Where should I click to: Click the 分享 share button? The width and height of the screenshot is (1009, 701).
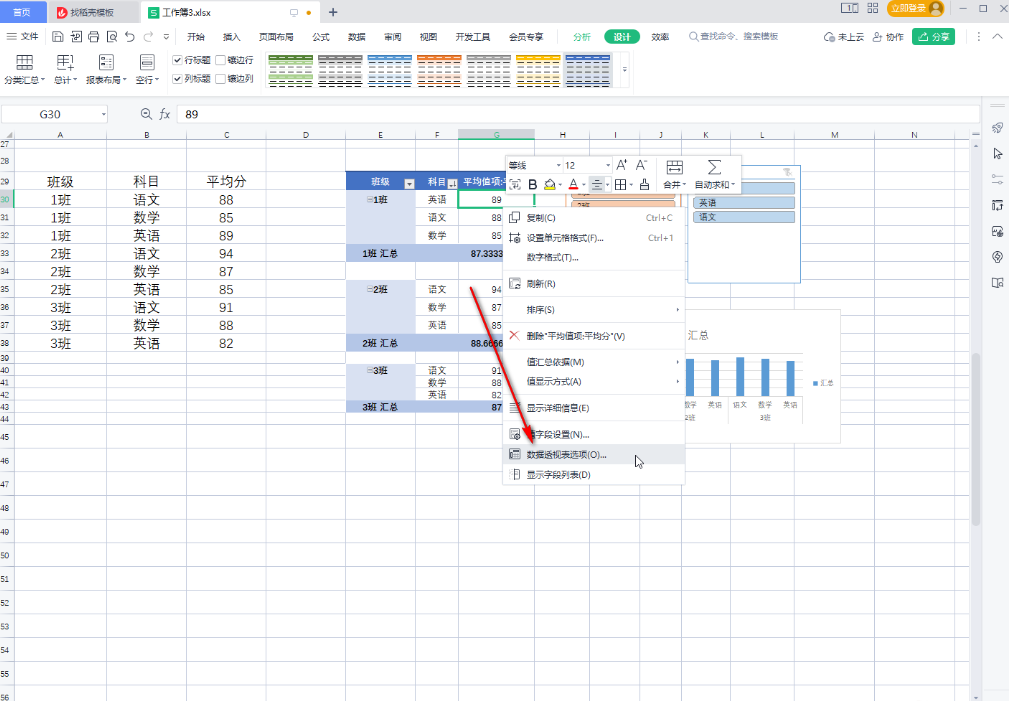(x=933, y=37)
